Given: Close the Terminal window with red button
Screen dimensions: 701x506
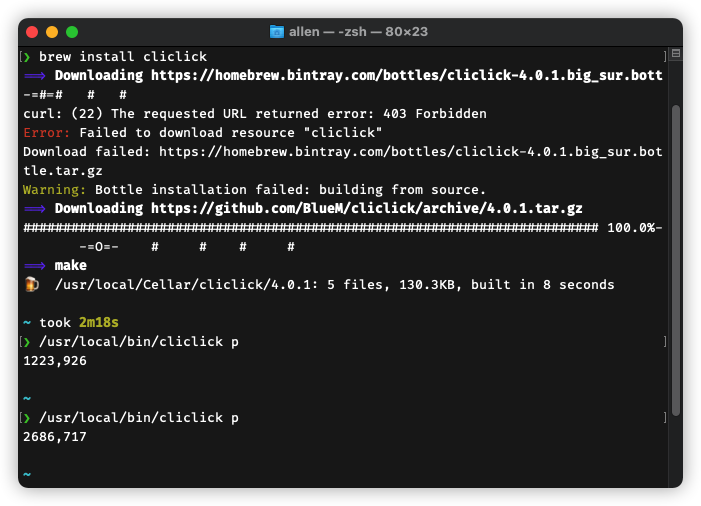Looking at the screenshot, I should click(32, 32).
